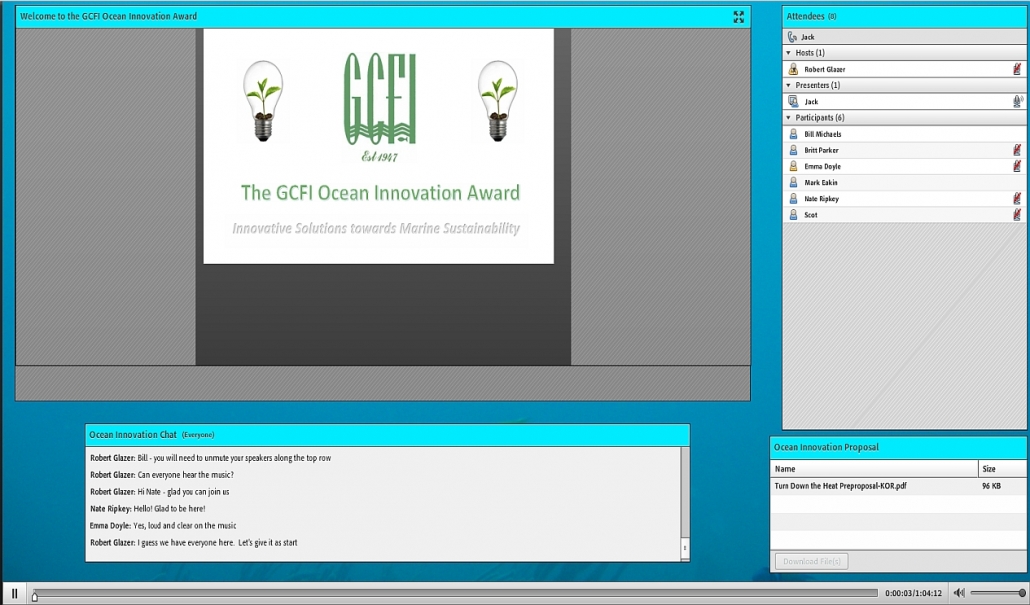Click Bill Michaels' participant avatar icon
The width and height of the screenshot is (1030, 605).
[793, 134]
